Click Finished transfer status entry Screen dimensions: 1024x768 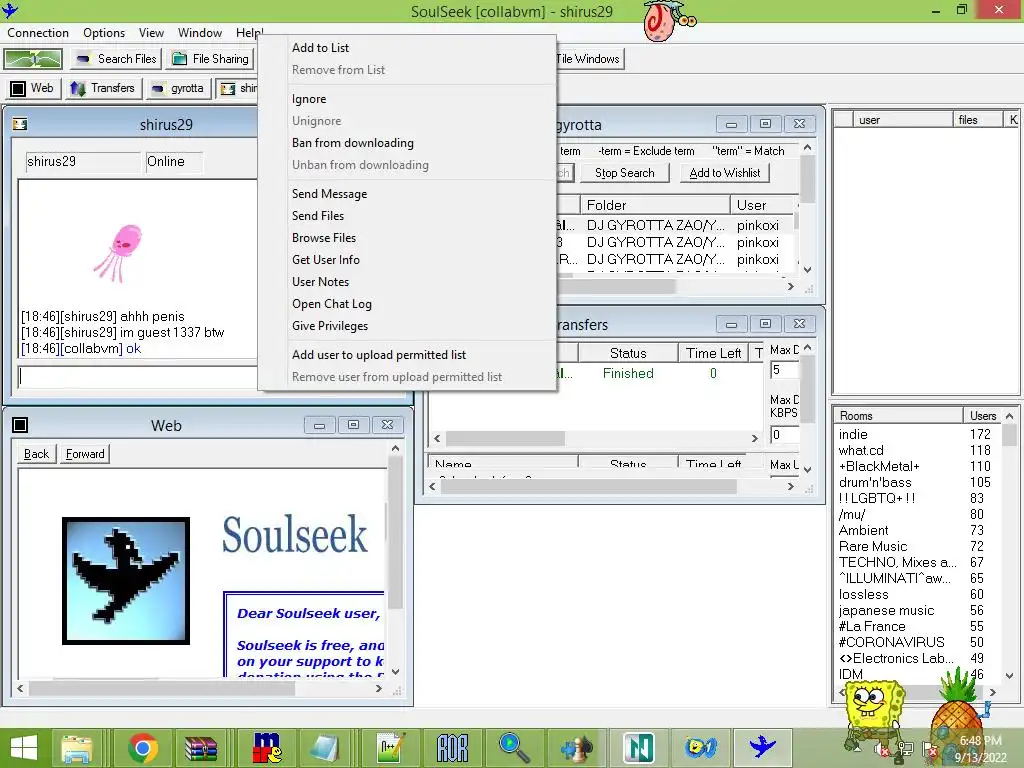coord(628,373)
